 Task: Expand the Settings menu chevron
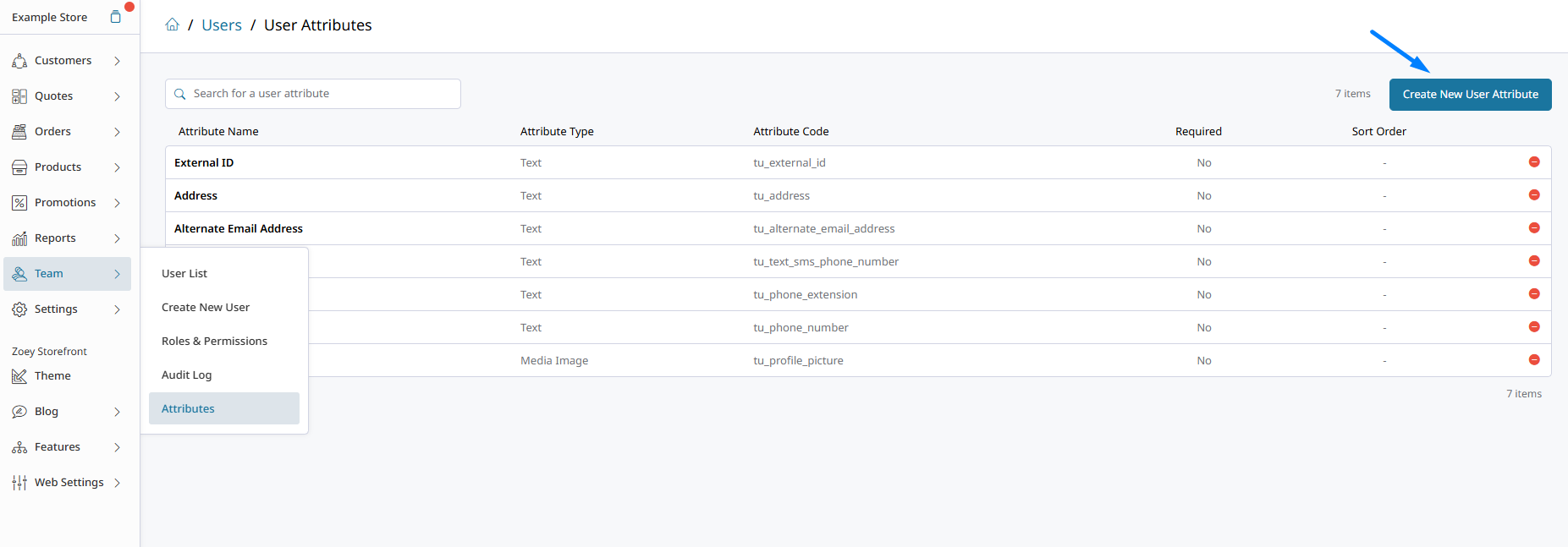[118, 309]
